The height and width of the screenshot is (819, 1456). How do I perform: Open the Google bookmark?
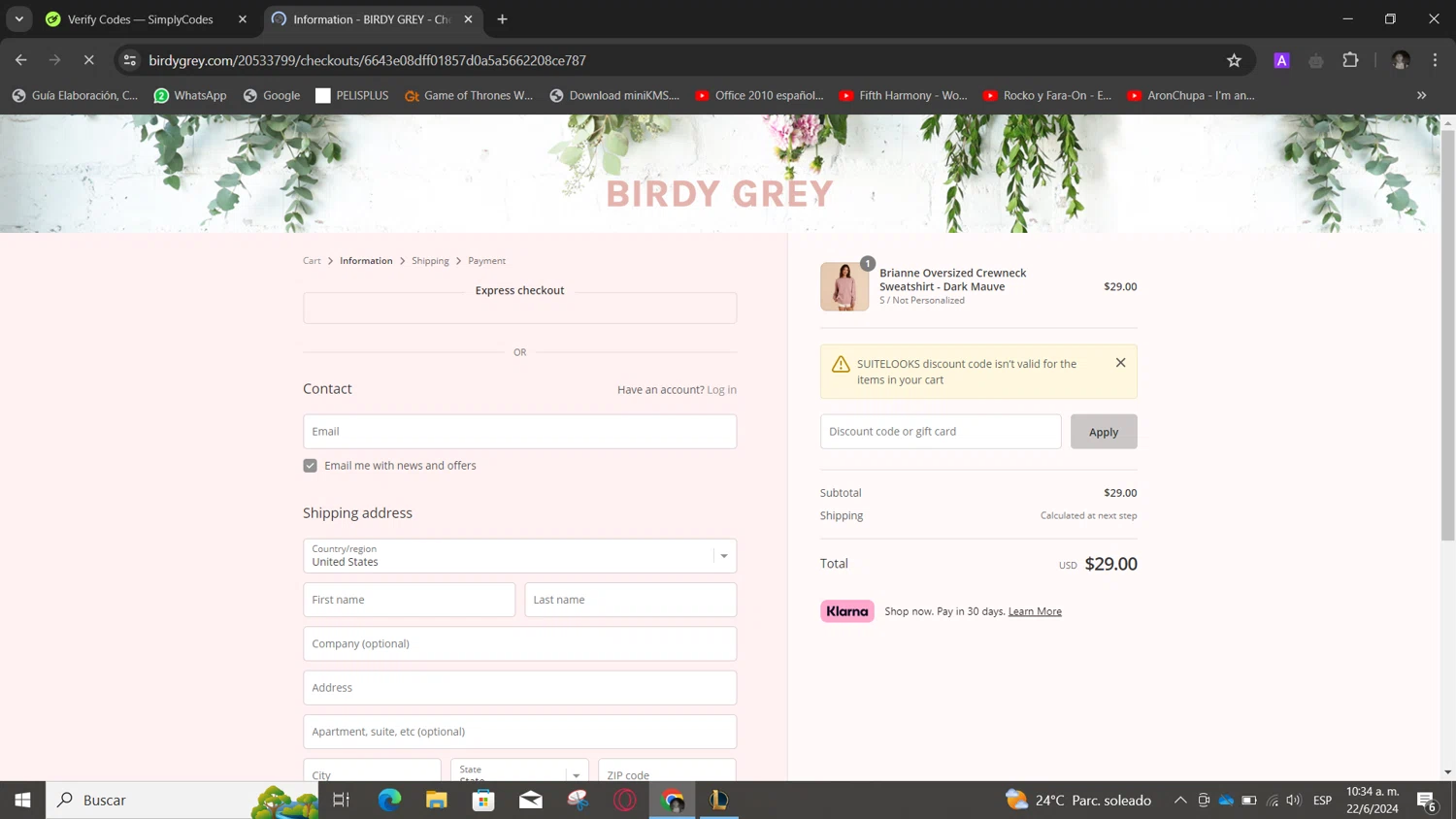272,95
